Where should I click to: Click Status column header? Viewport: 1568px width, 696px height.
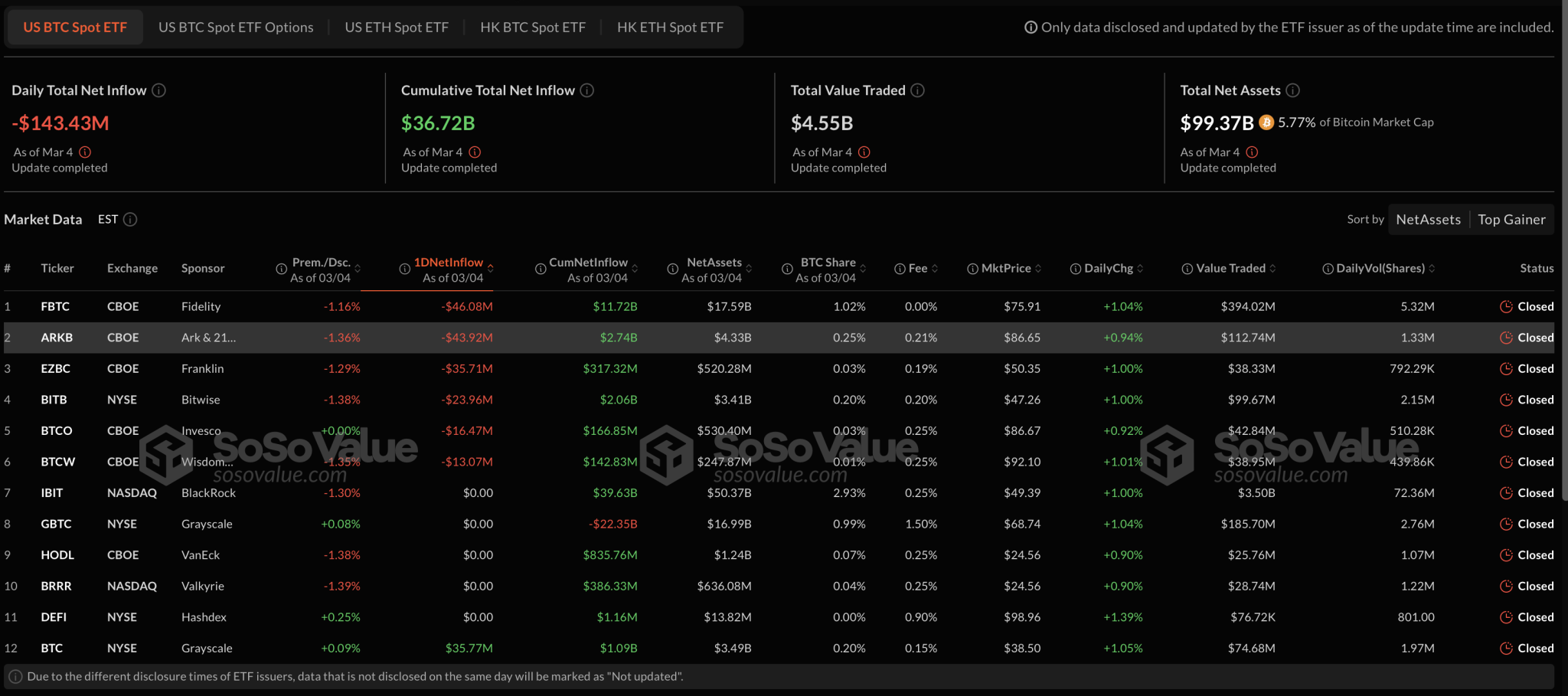coord(1537,269)
